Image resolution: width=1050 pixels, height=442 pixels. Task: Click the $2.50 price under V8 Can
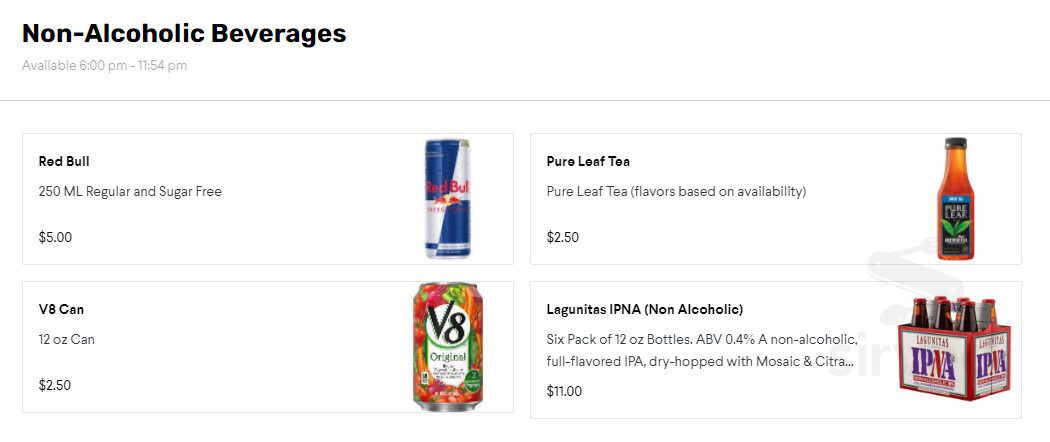(55, 385)
